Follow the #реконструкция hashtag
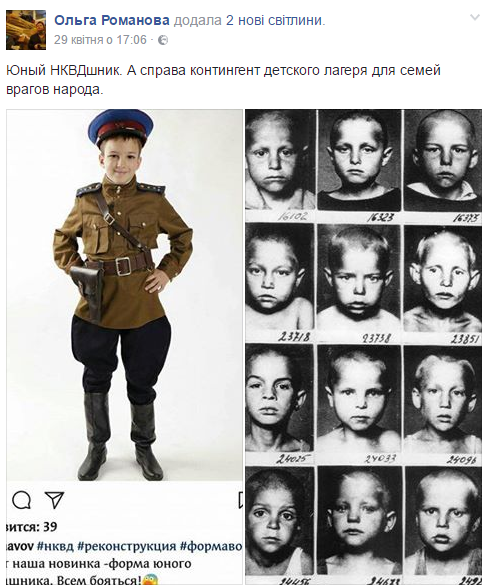484x586 pixels. pos(127,546)
